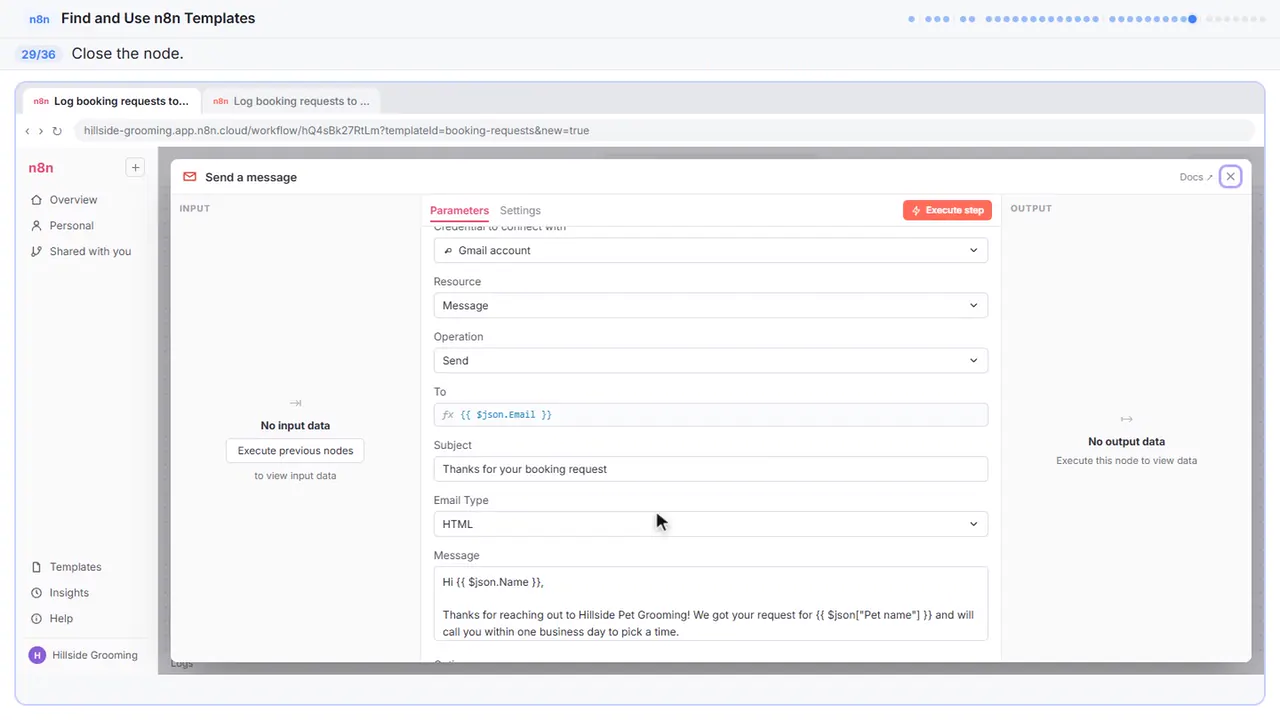Select the Parameters tab
Screen dimensions: 1280x720
coord(459,210)
